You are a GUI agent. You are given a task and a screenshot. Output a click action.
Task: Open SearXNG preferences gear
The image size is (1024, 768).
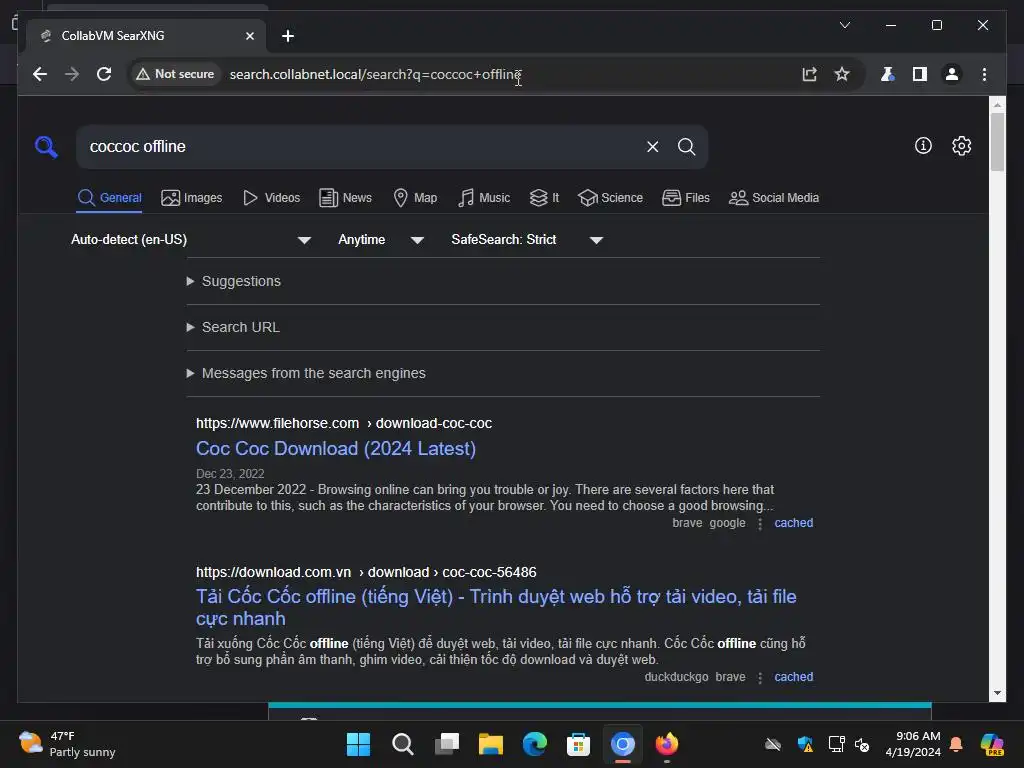click(x=961, y=146)
